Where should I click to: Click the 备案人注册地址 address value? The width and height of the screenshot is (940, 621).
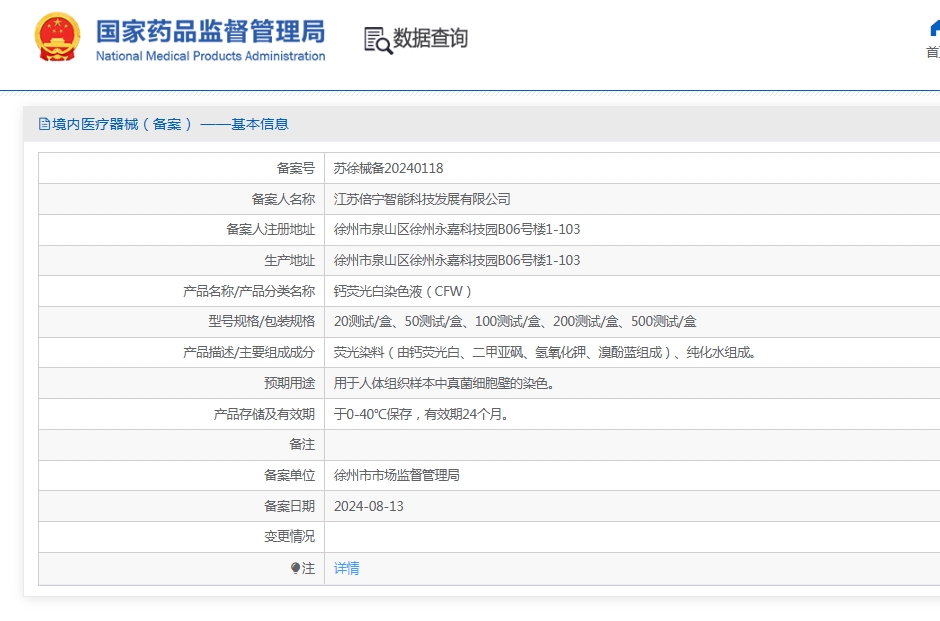coord(457,230)
